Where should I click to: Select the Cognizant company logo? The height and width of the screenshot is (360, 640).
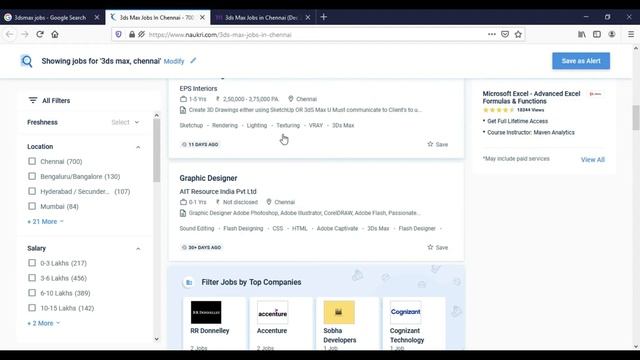(405, 312)
